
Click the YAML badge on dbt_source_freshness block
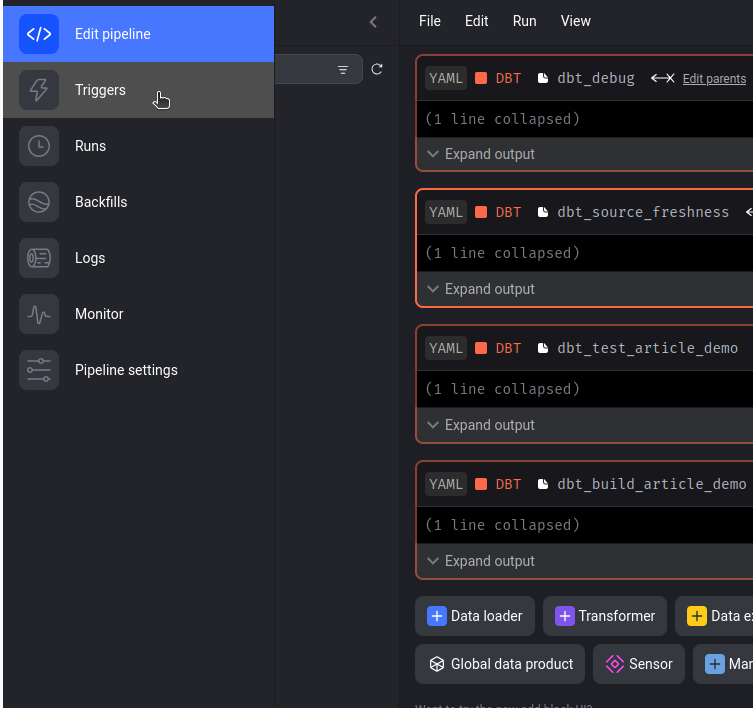(x=446, y=212)
